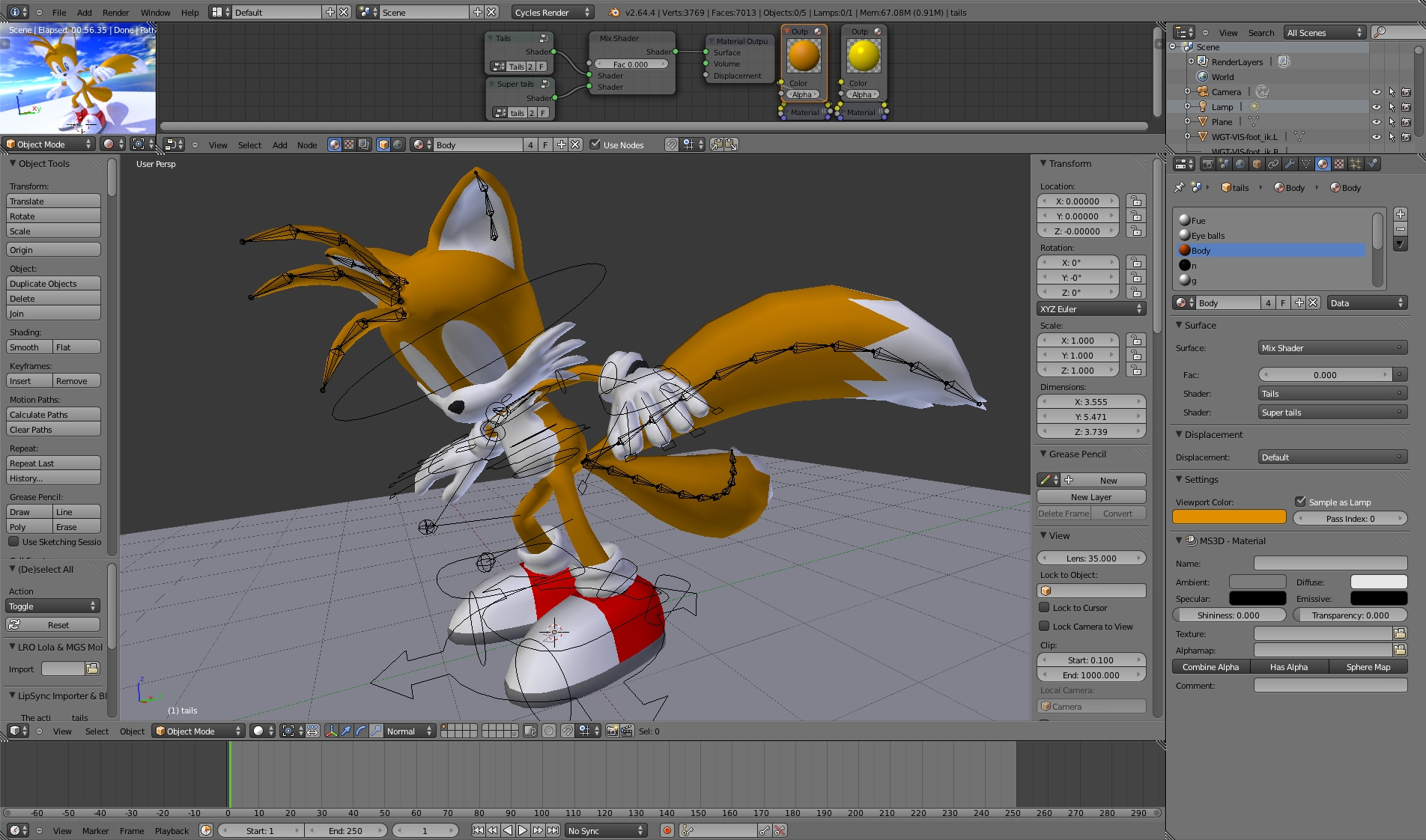
Task: Open the Object properties tab cube icon
Action: [1257, 164]
